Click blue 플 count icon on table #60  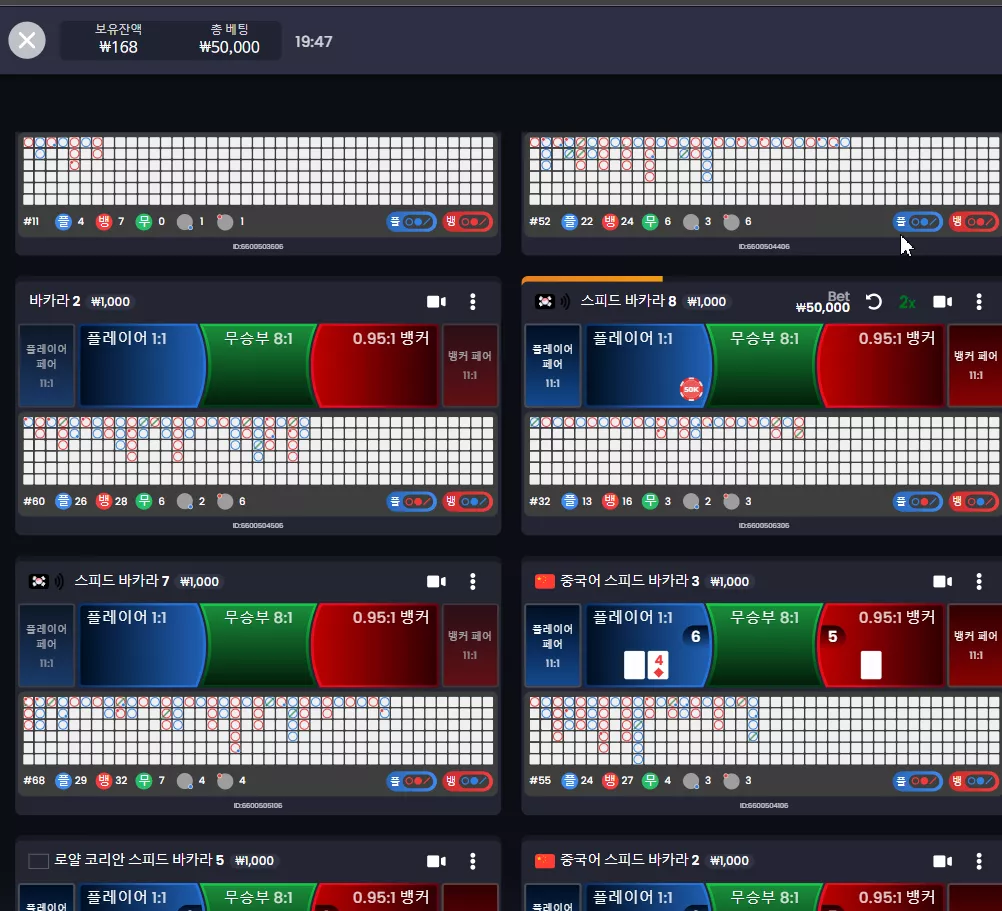[x=63, y=501]
